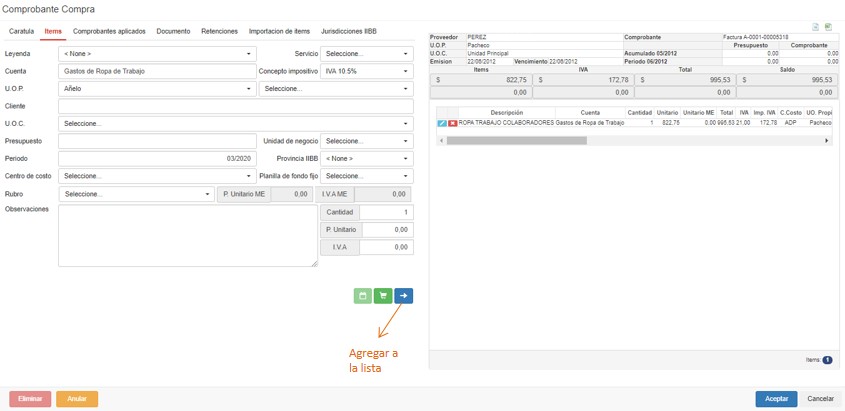
Task: Click the document export icon at top right
Action: [x=816, y=27]
